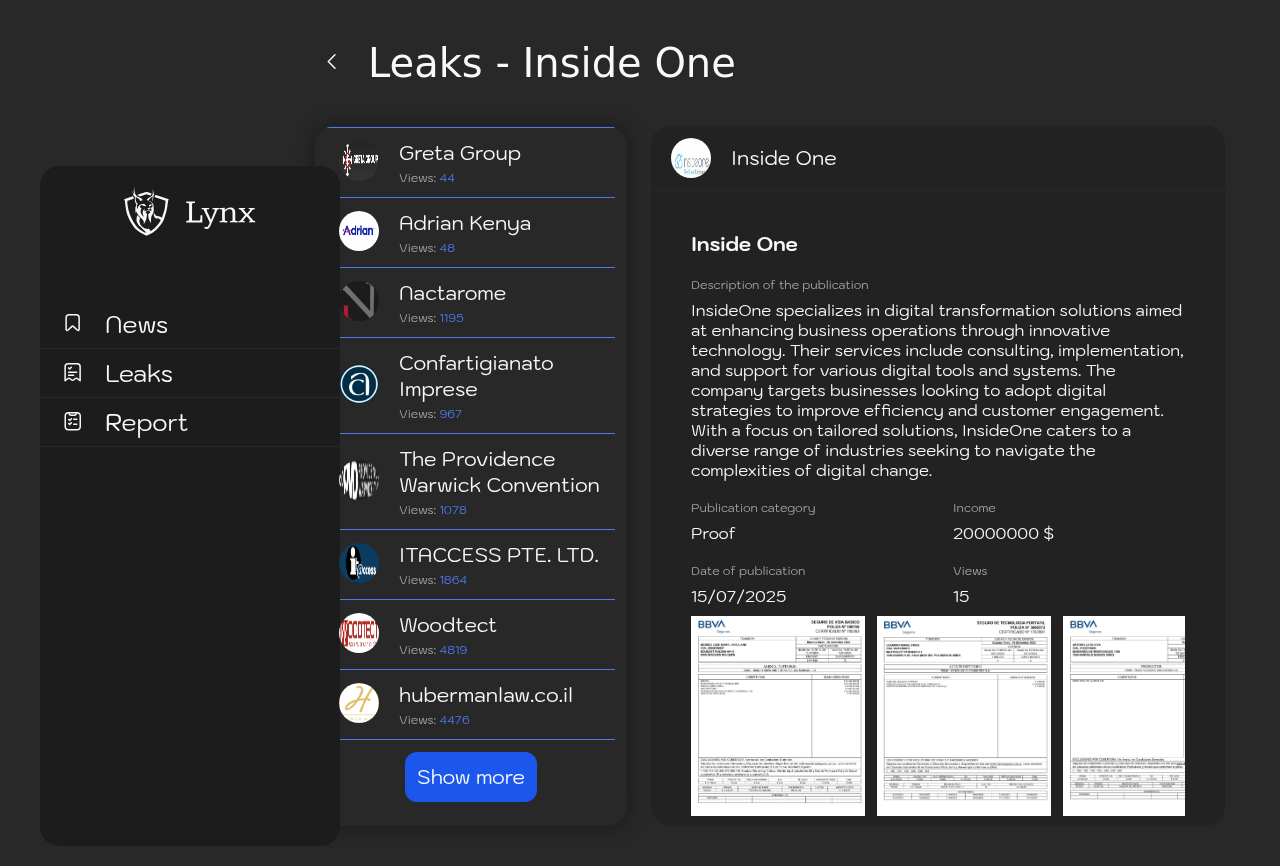This screenshot has height=866, width=1280.
Task: Click the Proof publication category value
Action: (713, 534)
